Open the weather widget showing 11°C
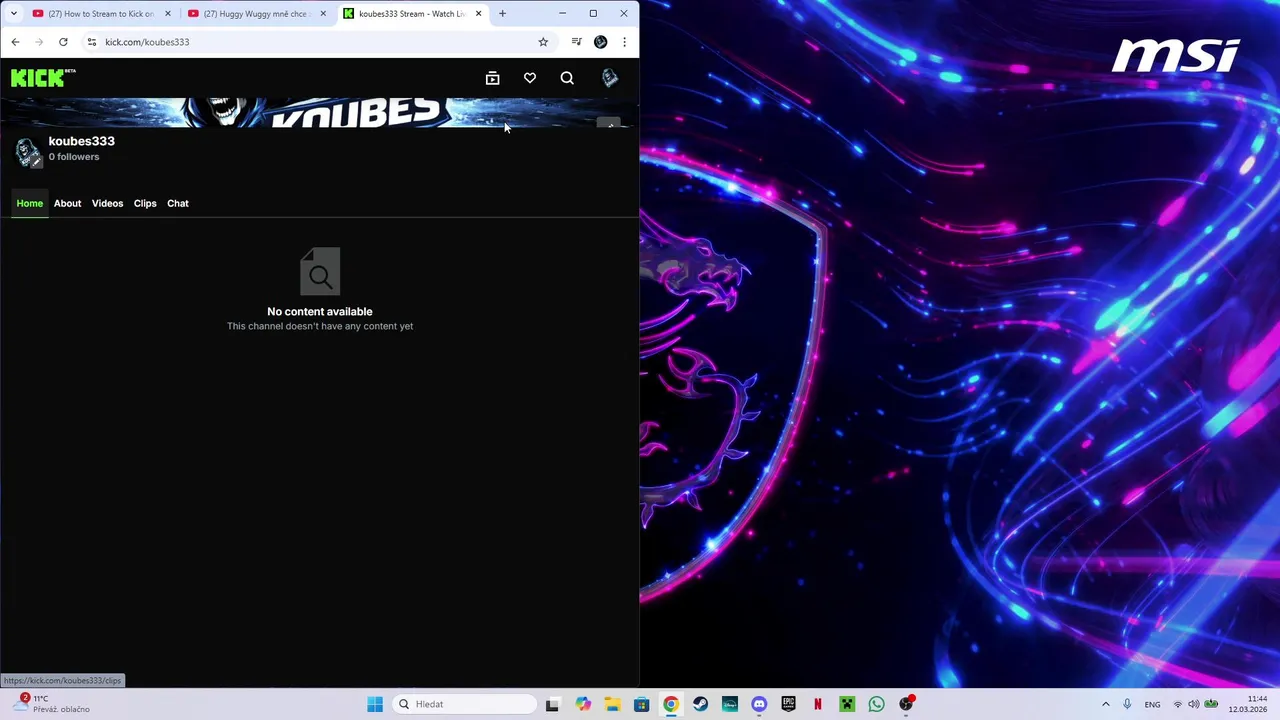This screenshot has height=720, width=1280. [52, 704]
